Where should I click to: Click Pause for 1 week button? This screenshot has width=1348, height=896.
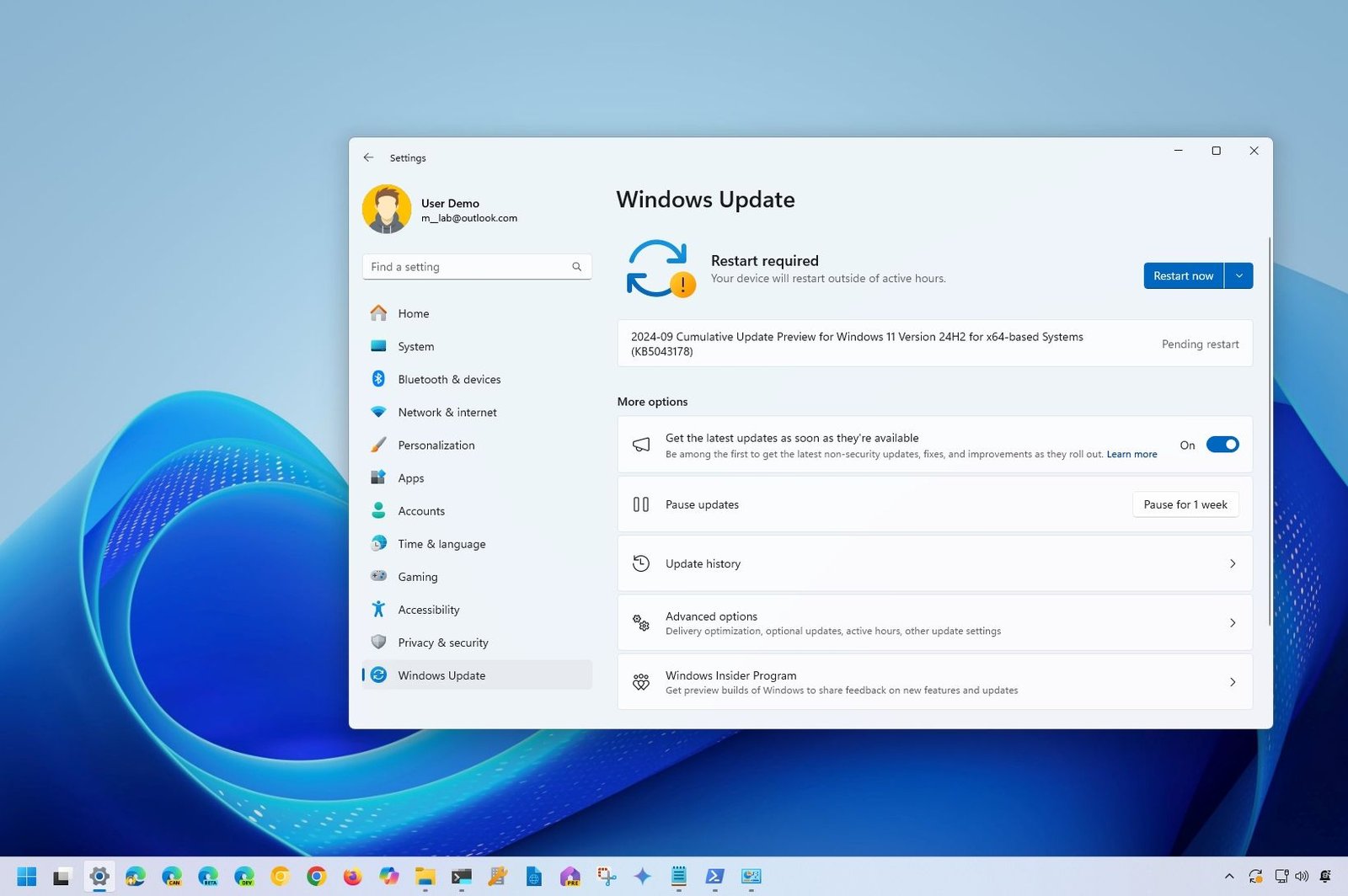click(1185, 504)
